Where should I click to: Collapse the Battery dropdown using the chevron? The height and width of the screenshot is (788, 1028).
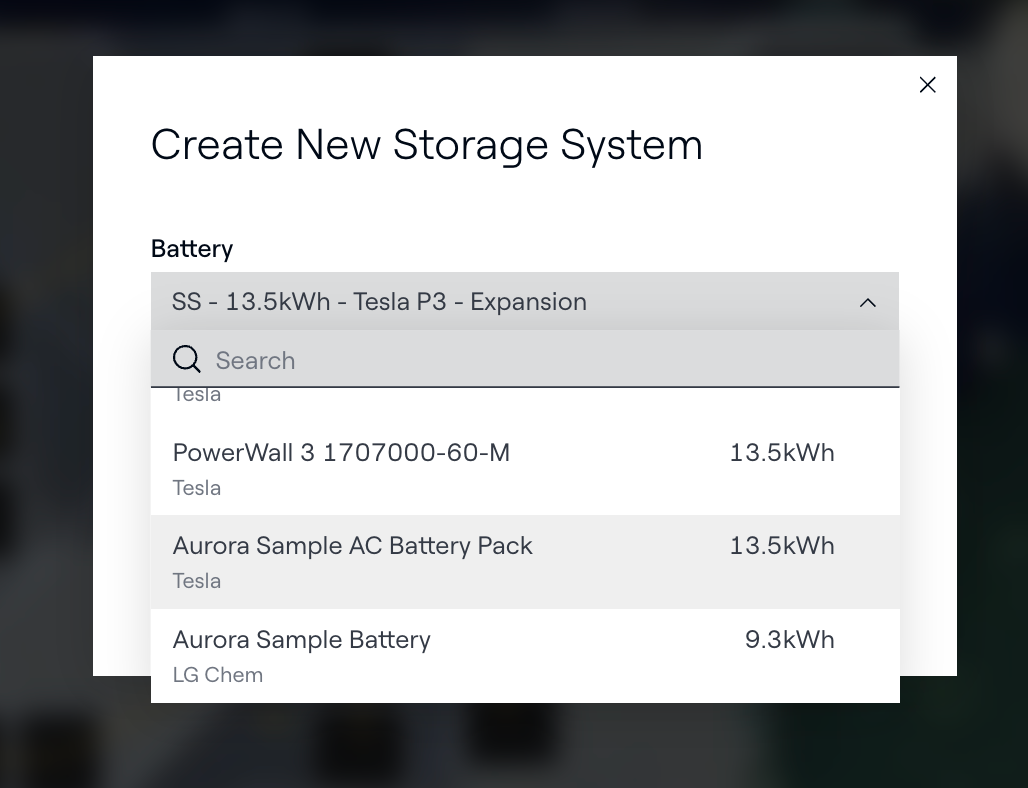(867, 302)
